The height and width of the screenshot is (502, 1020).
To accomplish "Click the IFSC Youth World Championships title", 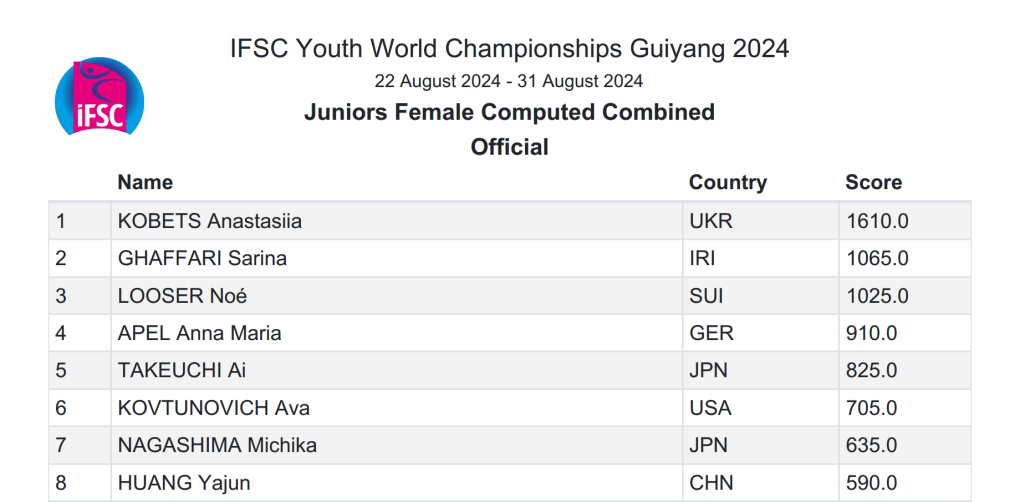I will click(x=509, y=49).
